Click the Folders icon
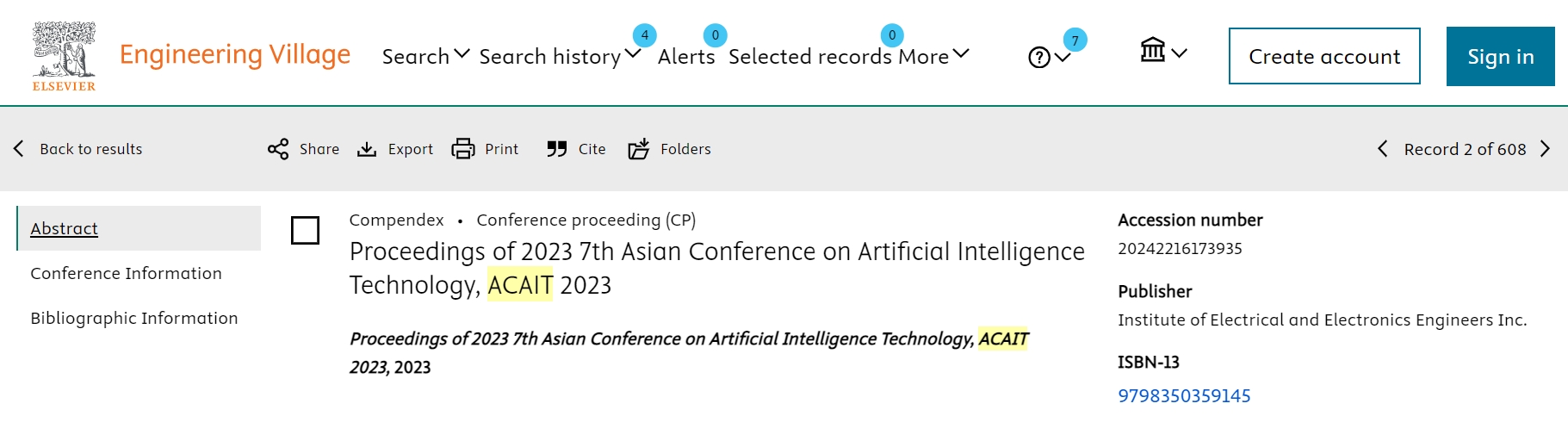Image resolution: width=1568 pixels, height=447 pixels. tap(639, 149)
